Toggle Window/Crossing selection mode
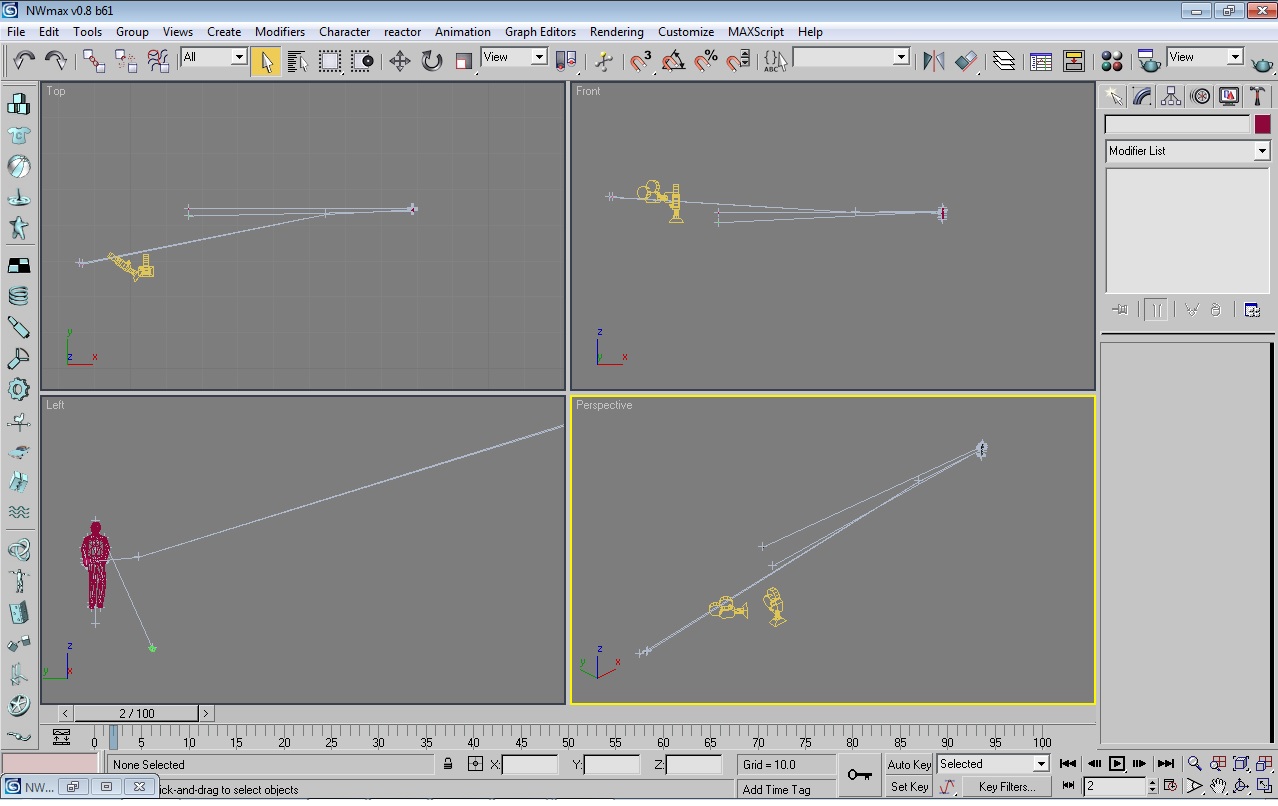The height and width of the screenshot is (806, 1278). pos(362,61)
